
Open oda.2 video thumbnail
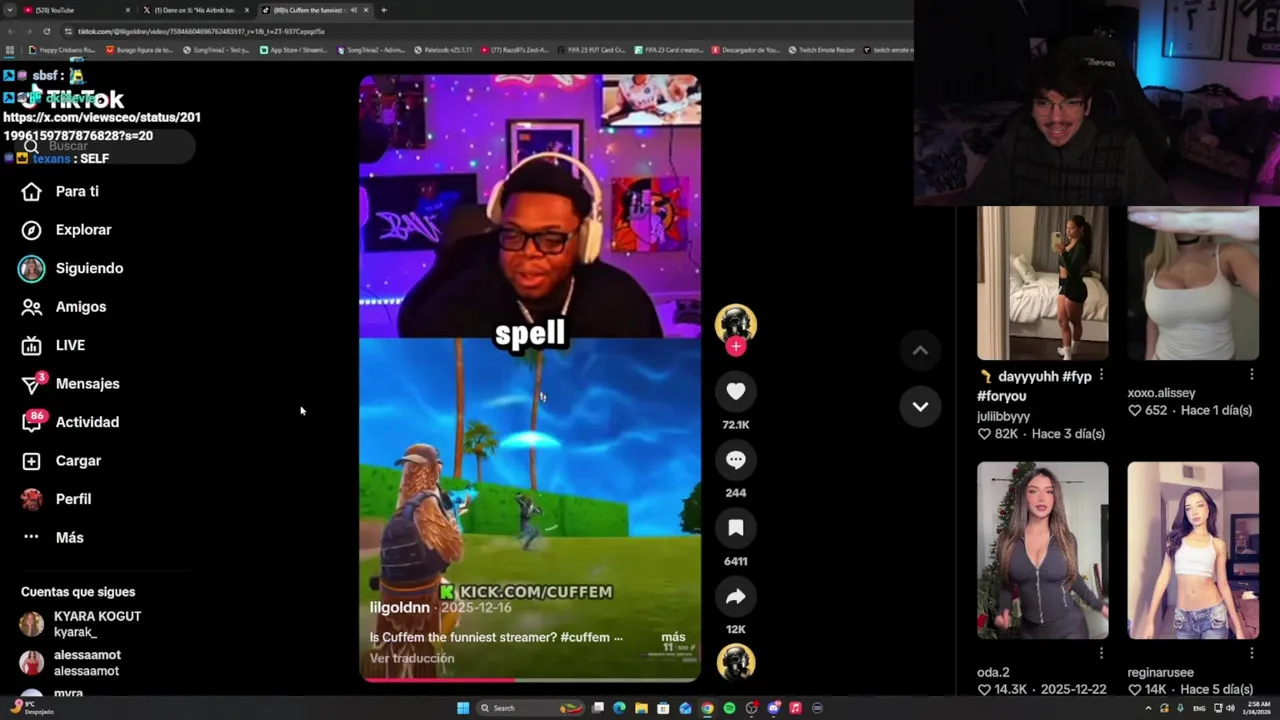tap(1042, 550)
